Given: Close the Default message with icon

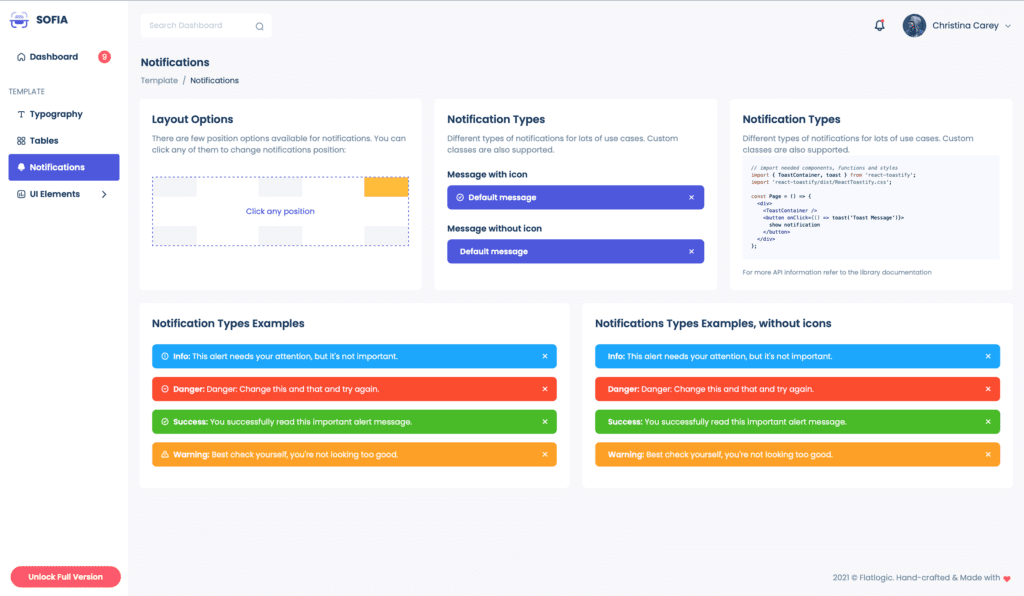Looking at the screenshot, I should [692, 197].
